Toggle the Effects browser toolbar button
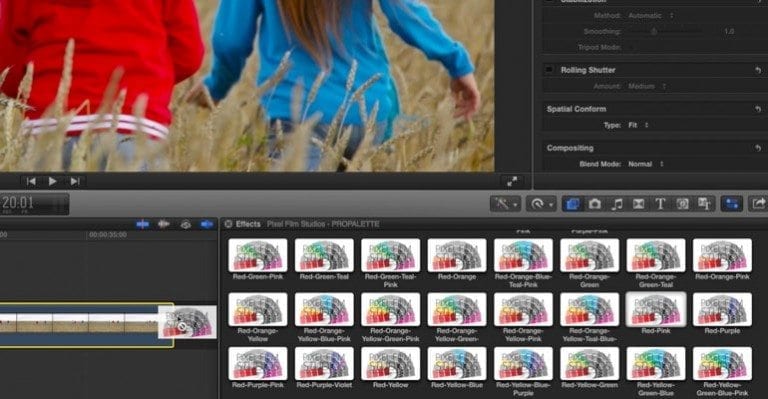 click(x=573, y=204)
